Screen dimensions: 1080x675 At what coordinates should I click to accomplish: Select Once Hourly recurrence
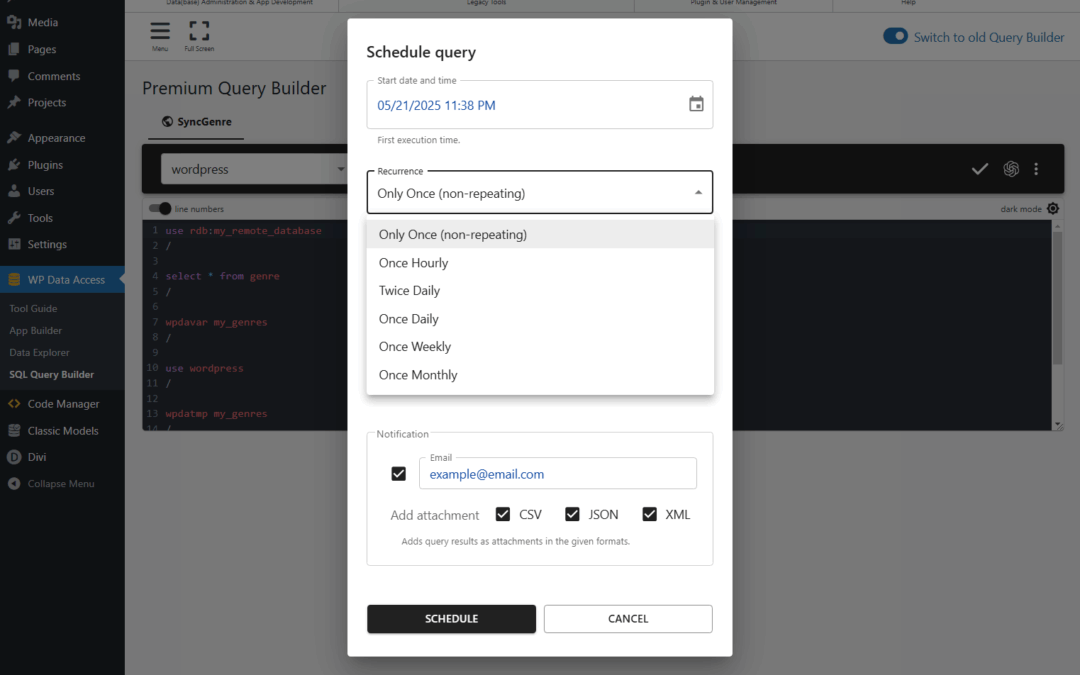[540, 263]
